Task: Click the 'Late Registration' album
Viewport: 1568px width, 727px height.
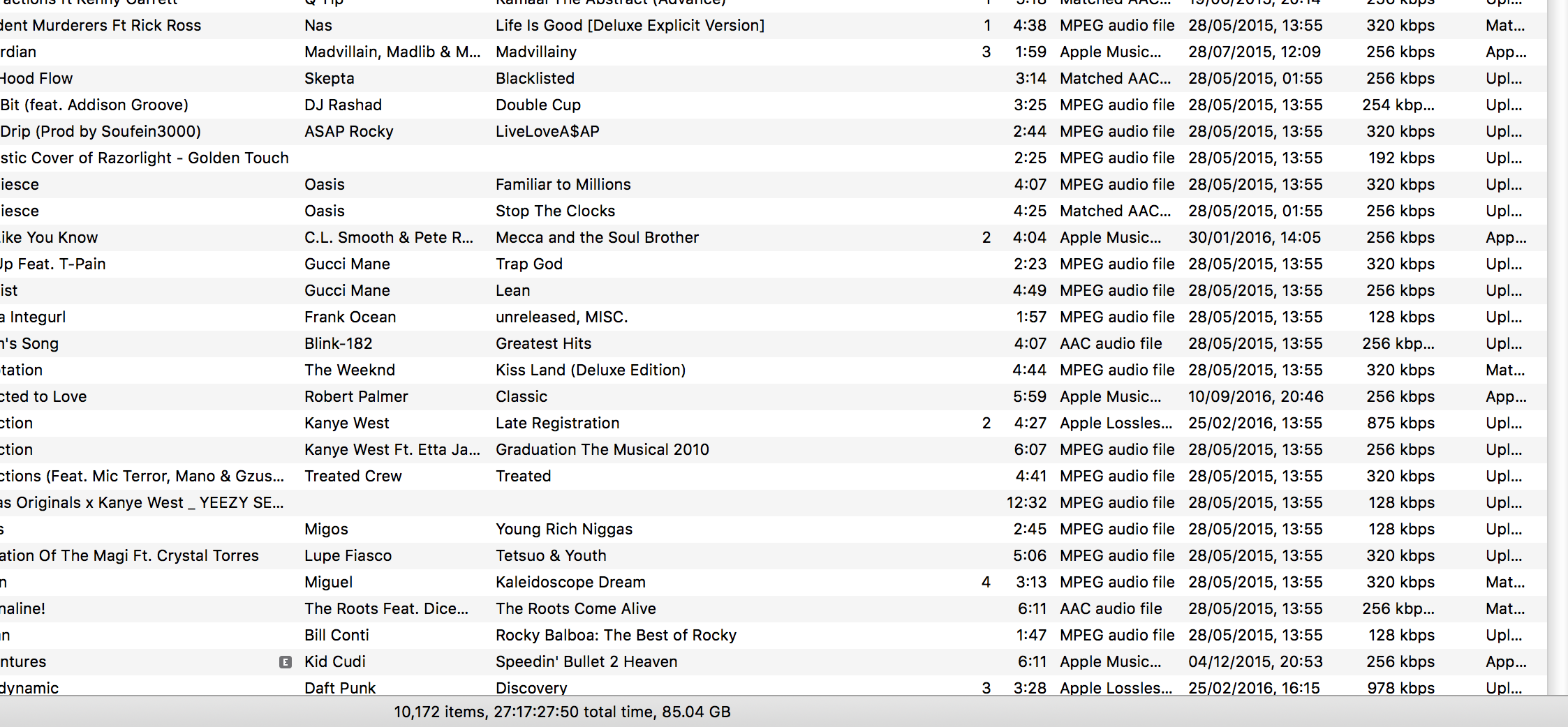Action: click(x=558, y=424)
